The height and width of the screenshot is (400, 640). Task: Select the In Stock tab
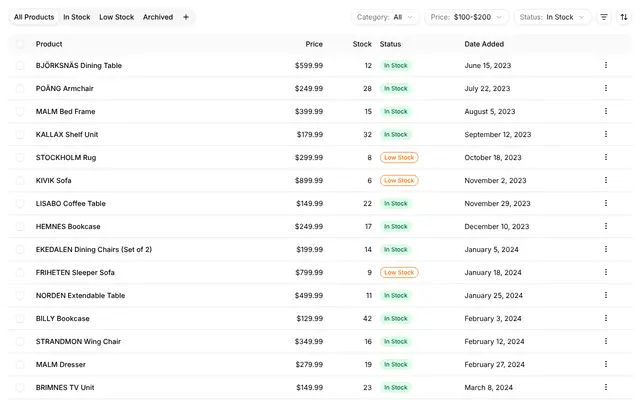[77, 17]
